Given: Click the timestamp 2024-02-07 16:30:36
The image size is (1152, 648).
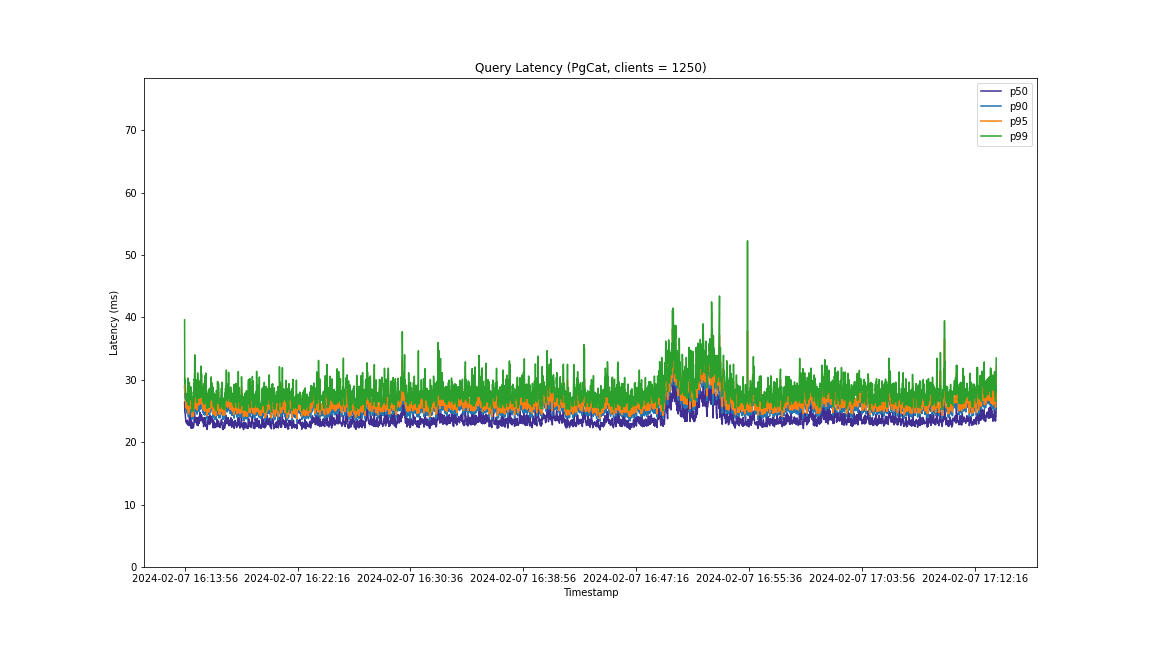Looking at the screenshot, I should [x=411, y=579].
